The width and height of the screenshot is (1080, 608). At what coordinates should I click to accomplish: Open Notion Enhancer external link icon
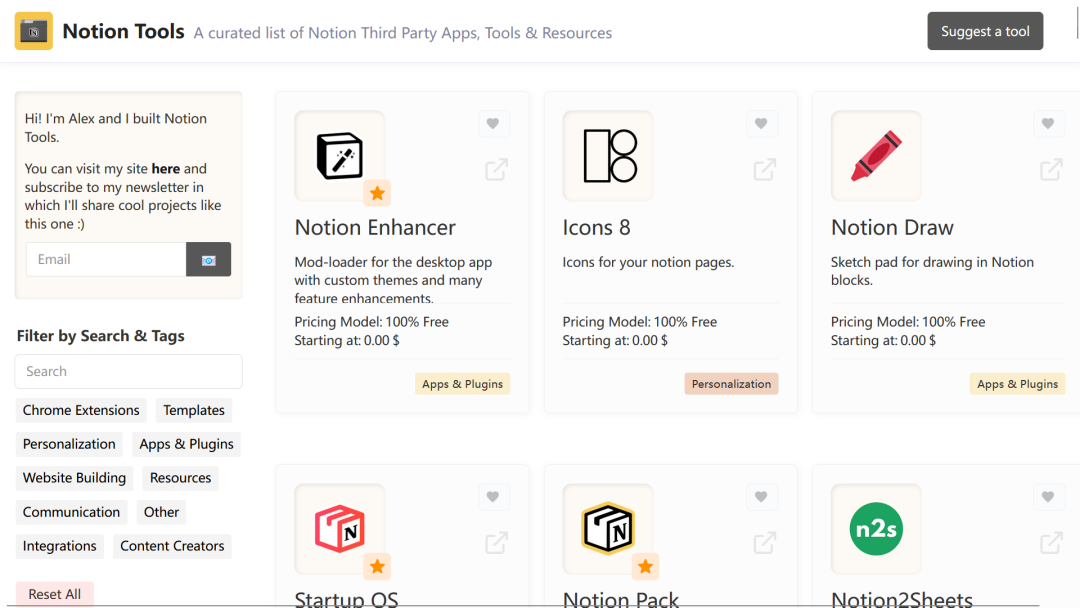(497, 169)
